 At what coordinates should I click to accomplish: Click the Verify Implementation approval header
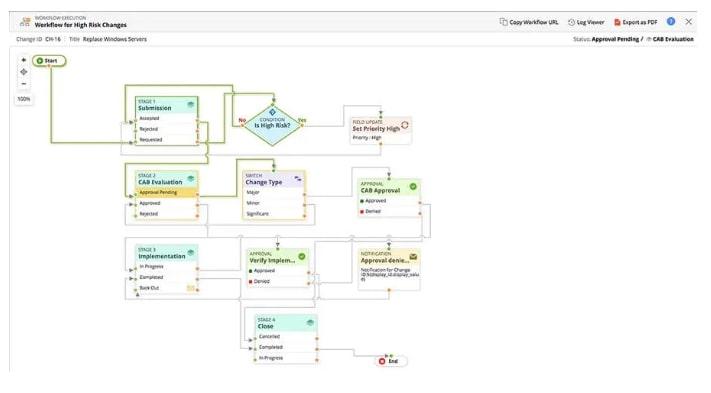[x=278, y=257]
